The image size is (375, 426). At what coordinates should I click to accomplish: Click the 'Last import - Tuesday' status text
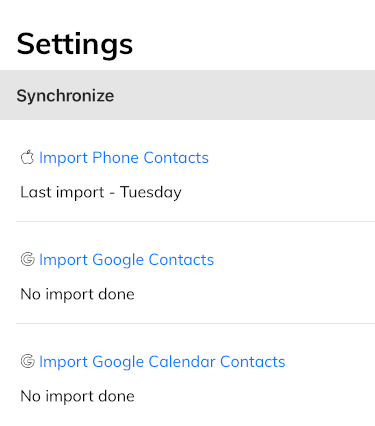point(101,192)
